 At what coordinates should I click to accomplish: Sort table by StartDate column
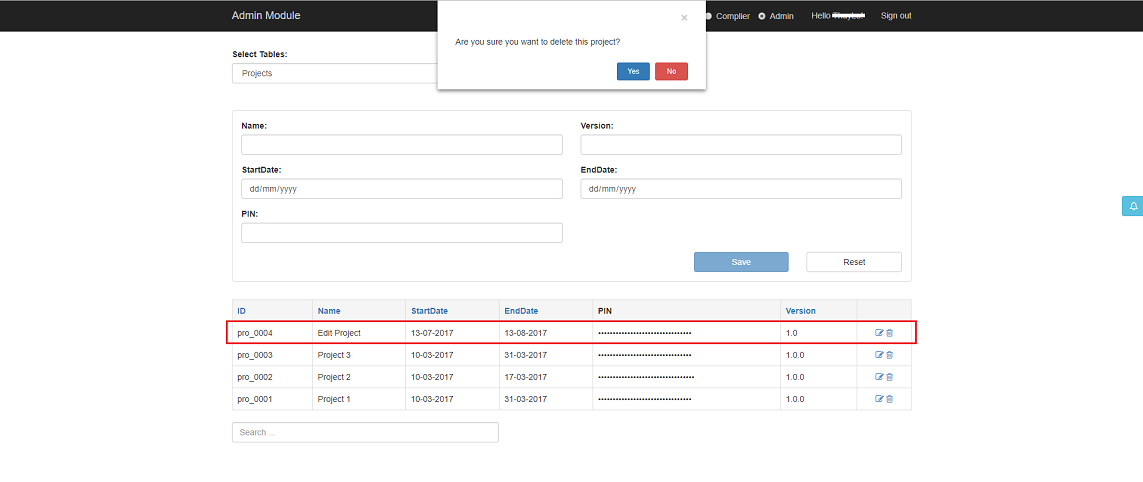[x=429, y=311]
